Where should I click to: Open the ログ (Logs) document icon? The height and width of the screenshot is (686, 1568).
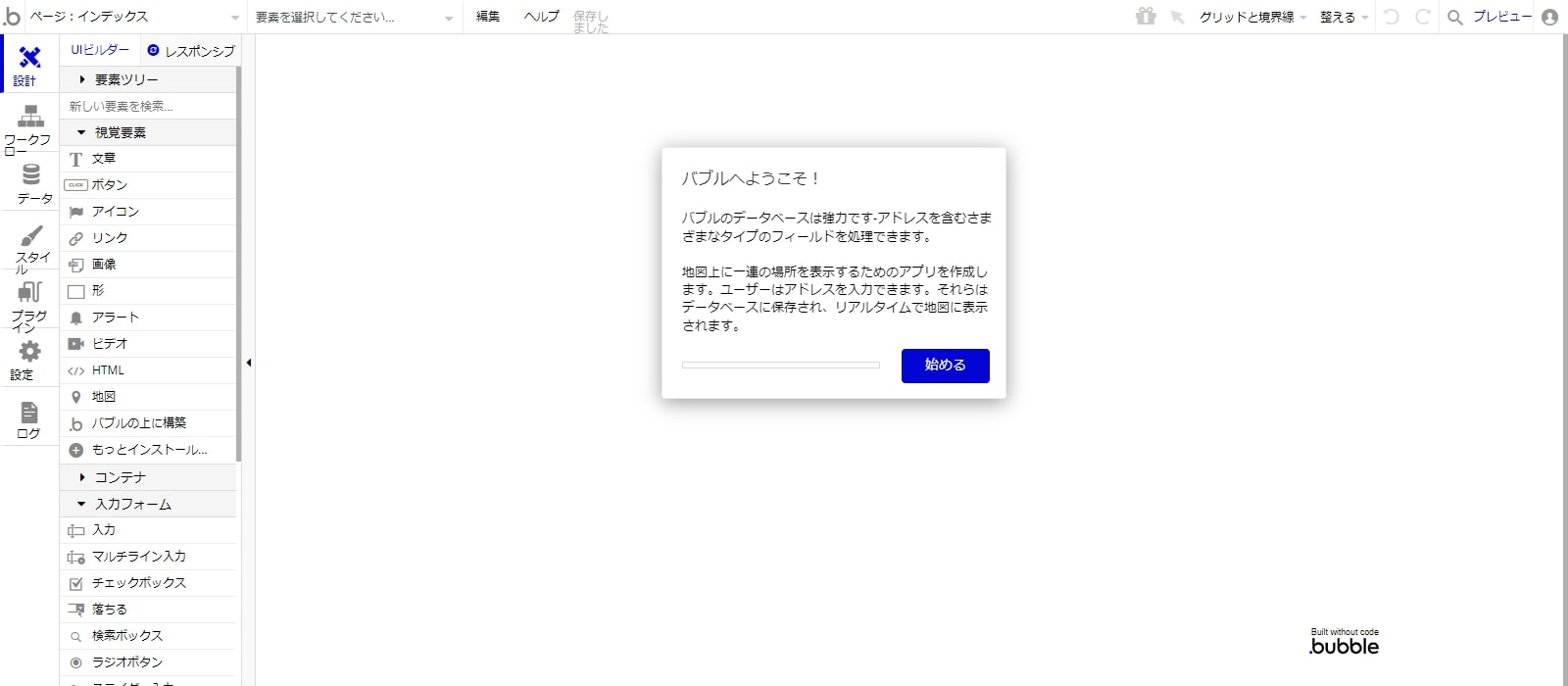tap(29, 414)
